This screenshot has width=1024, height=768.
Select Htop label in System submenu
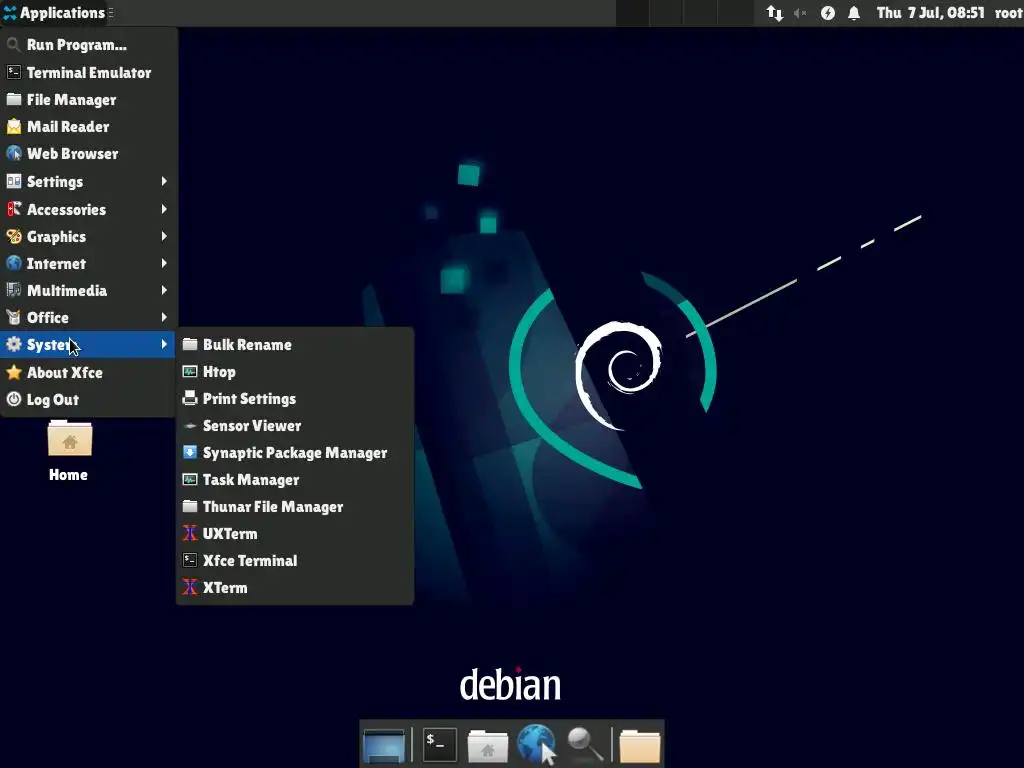219,372
